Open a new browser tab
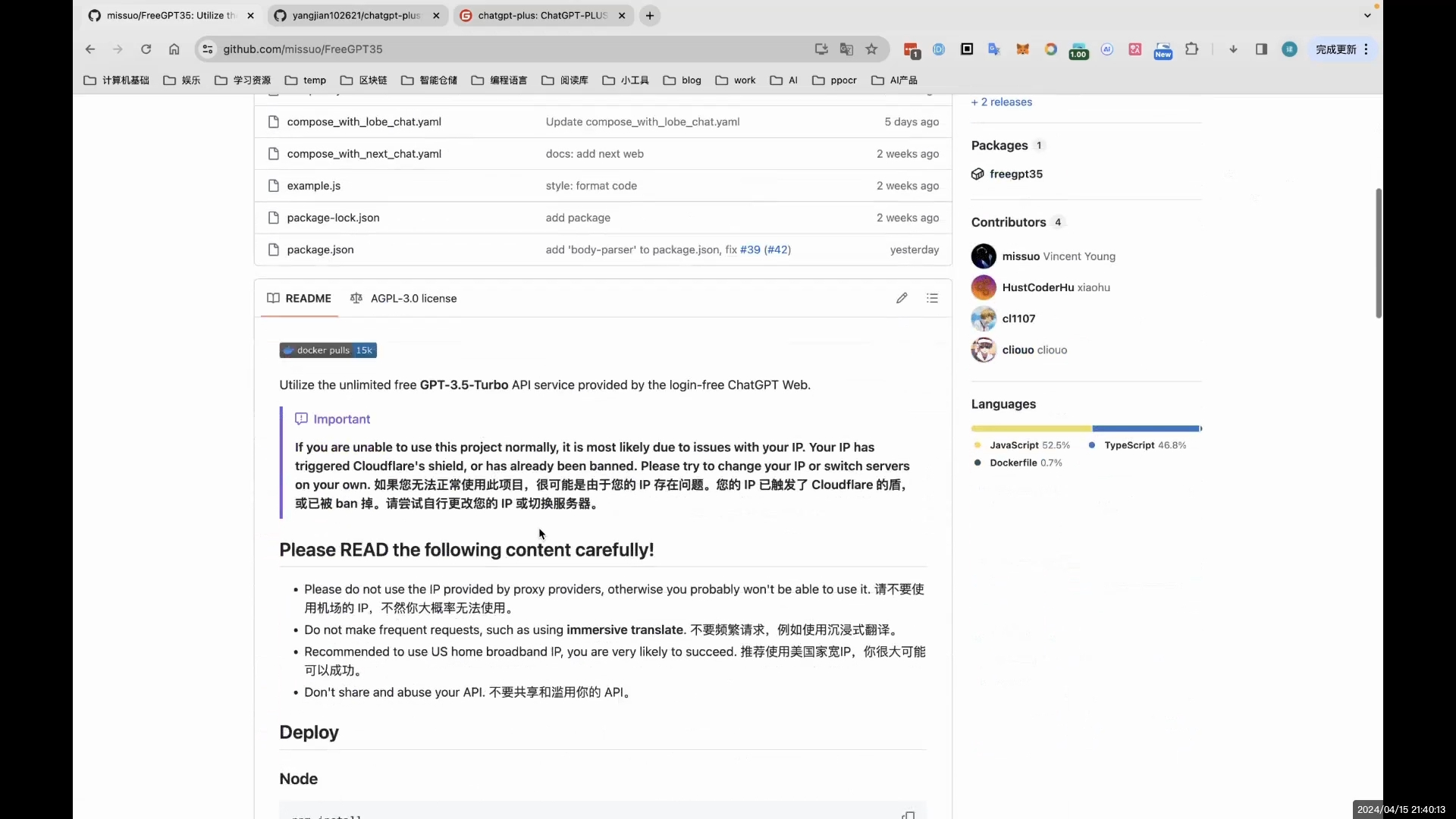The width and height of the screenshot is (1456, 819). click(x=650, y=15)
